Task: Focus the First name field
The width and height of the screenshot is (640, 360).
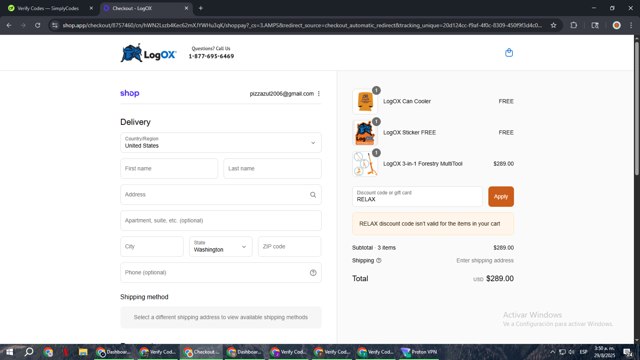Action: [169, 169]
